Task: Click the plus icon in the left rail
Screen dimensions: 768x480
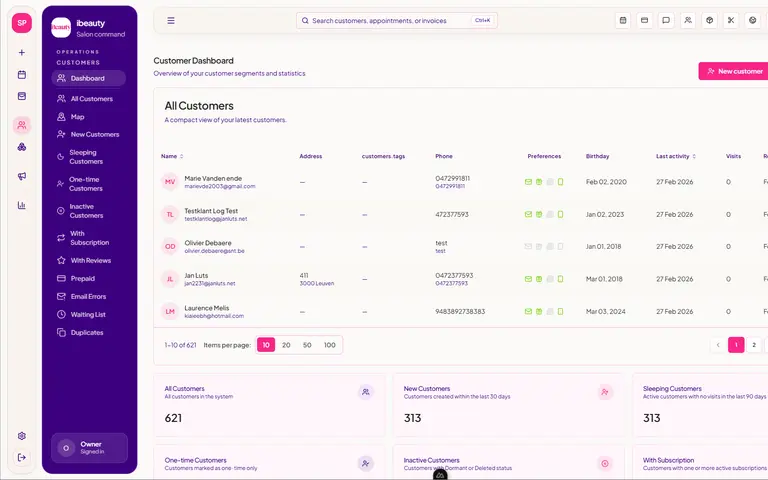Action: pos(22,52)
